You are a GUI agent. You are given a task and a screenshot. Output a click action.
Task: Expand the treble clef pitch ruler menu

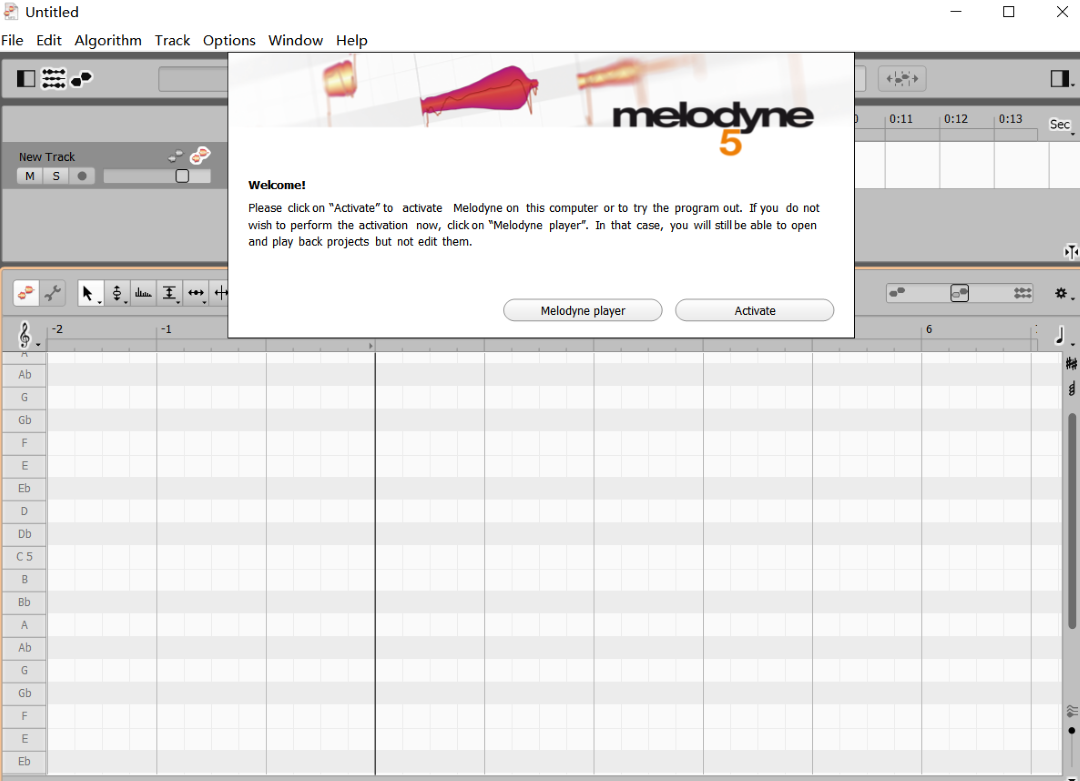(27, 335)
